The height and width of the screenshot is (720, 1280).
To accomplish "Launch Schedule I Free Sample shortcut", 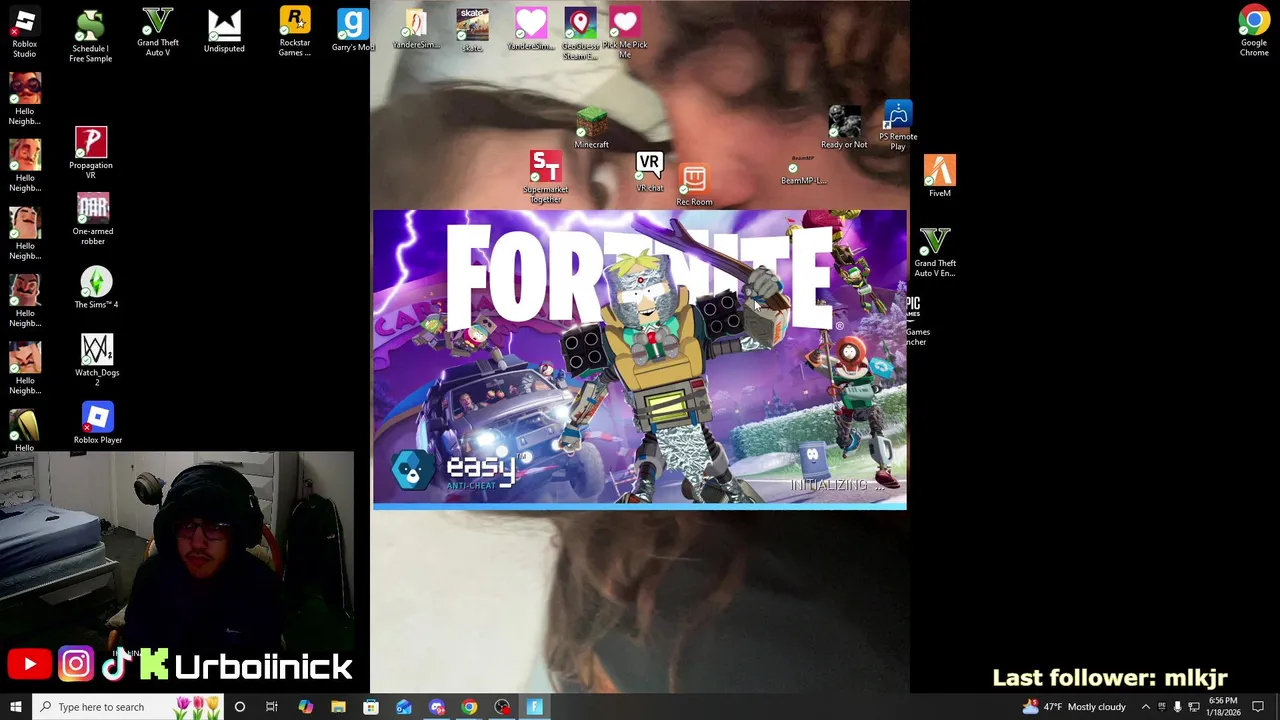I will coord(90,35).
